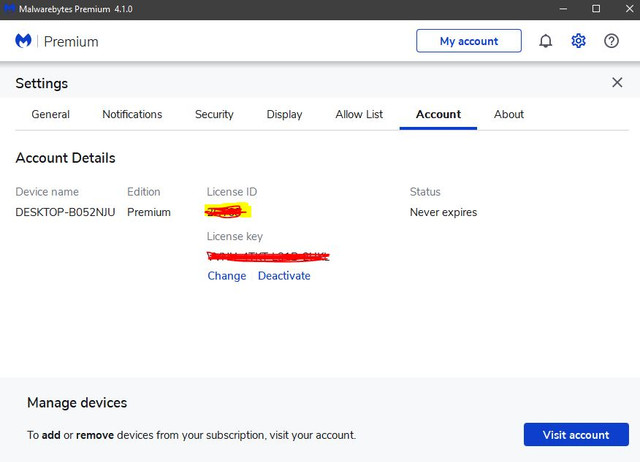Switch to the Notifications tab
Image resolution: width=640 pixels, height=462 pixels.
pyautogui.click(x=132, y=114)
